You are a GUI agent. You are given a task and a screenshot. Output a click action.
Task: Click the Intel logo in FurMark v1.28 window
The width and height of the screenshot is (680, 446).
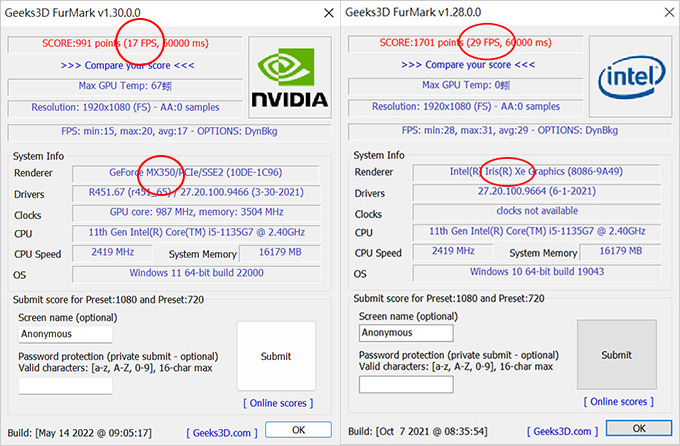pos(631,76)
